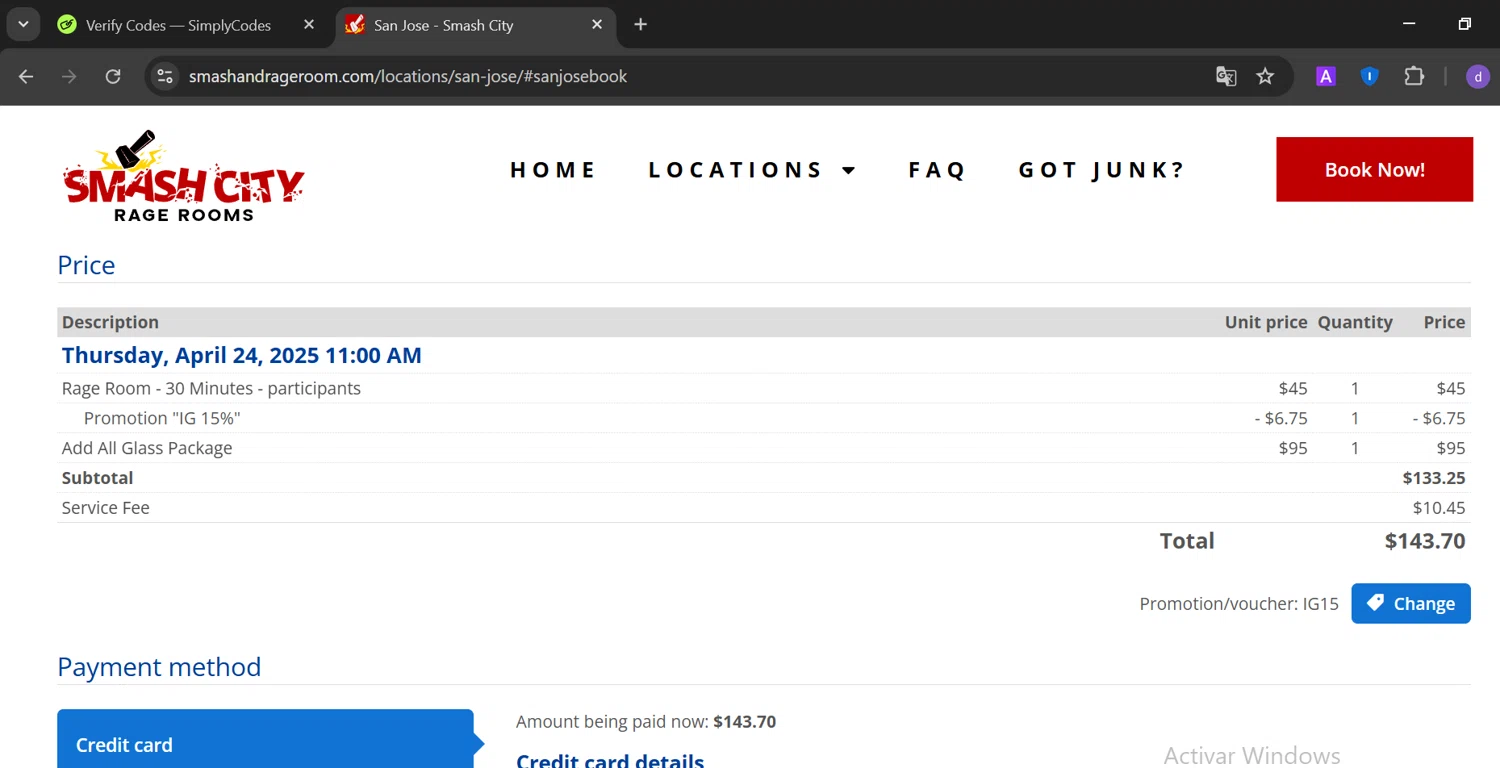Screen dimensions: 1500x768
Task: Click the Payment method heading
Action: point(159,667)
